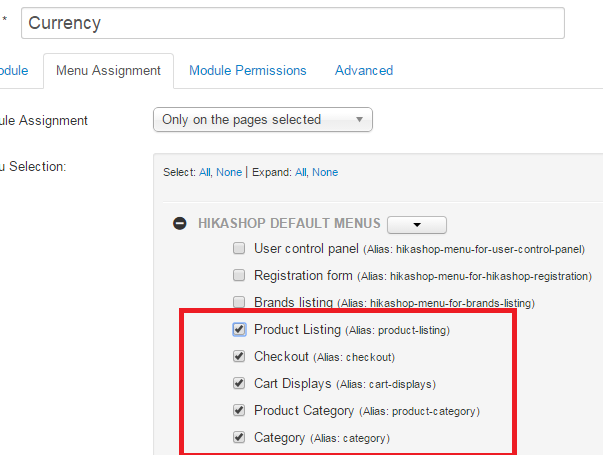Click Select All link
The height and width of the screenshot is (455, 603).
(204, 172)
